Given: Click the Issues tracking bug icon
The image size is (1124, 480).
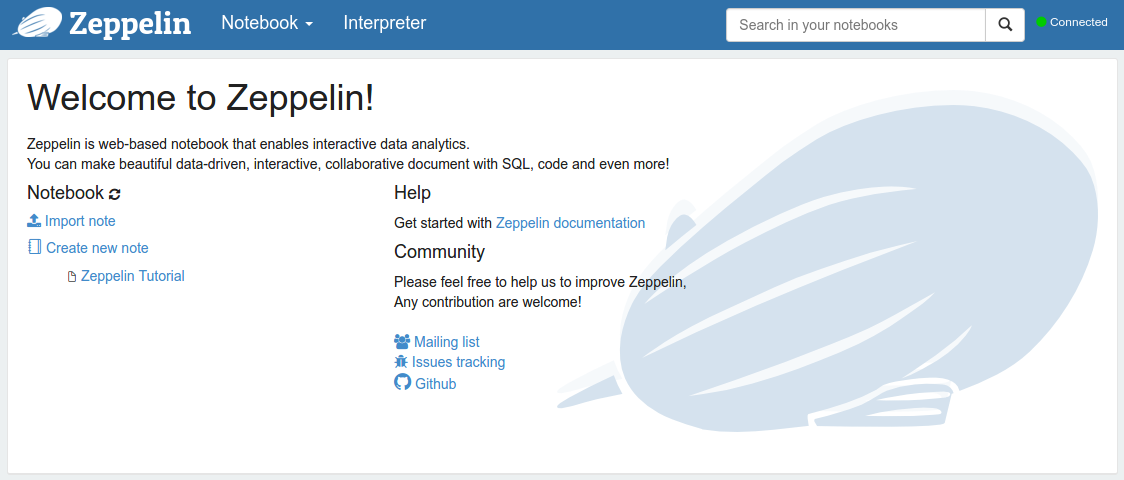Looking at the screenshot, I should pyautogui.click(x=401, y=362).
